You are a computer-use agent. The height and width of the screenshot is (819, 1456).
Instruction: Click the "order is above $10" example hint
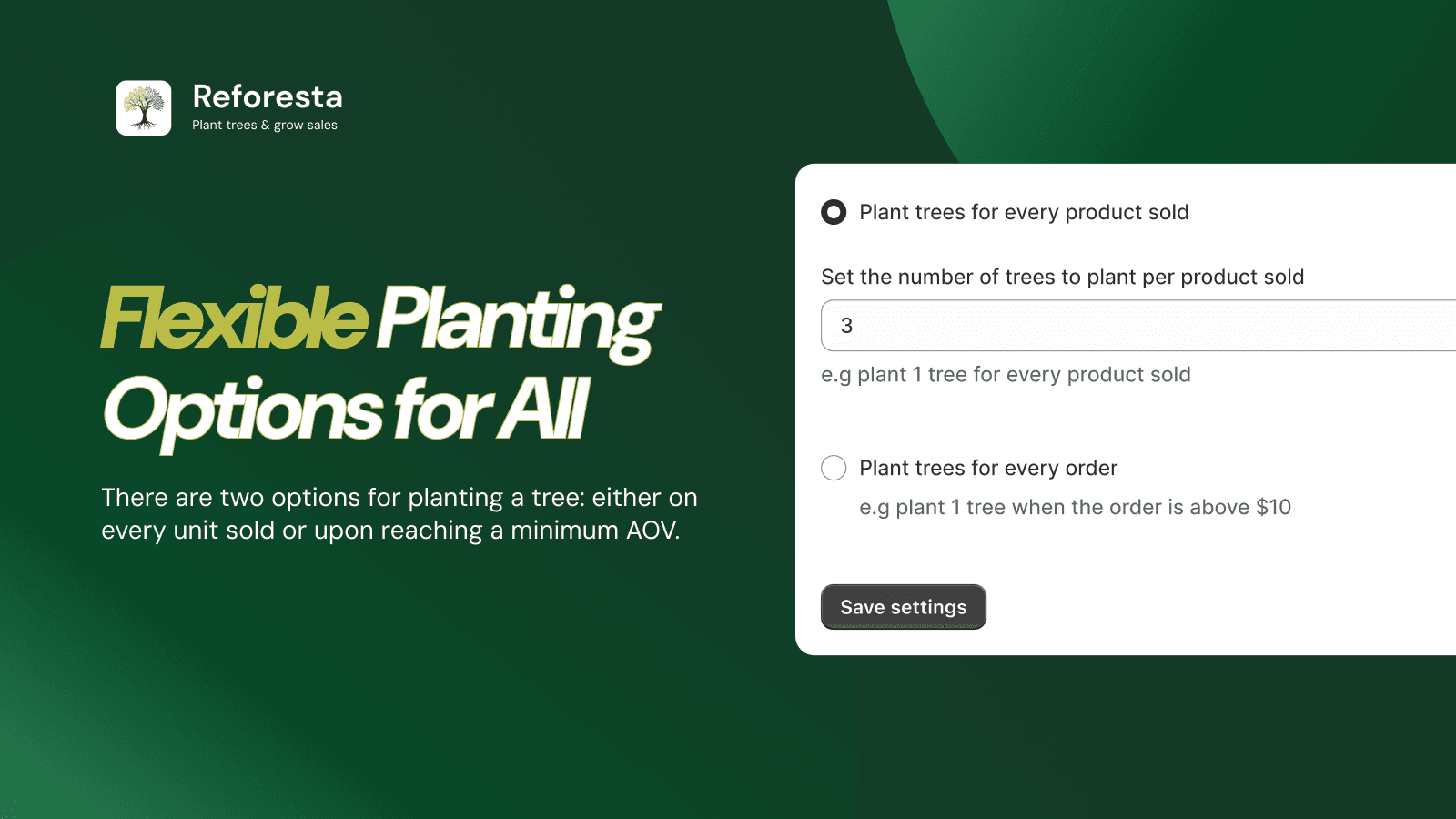click(1075, 508)
